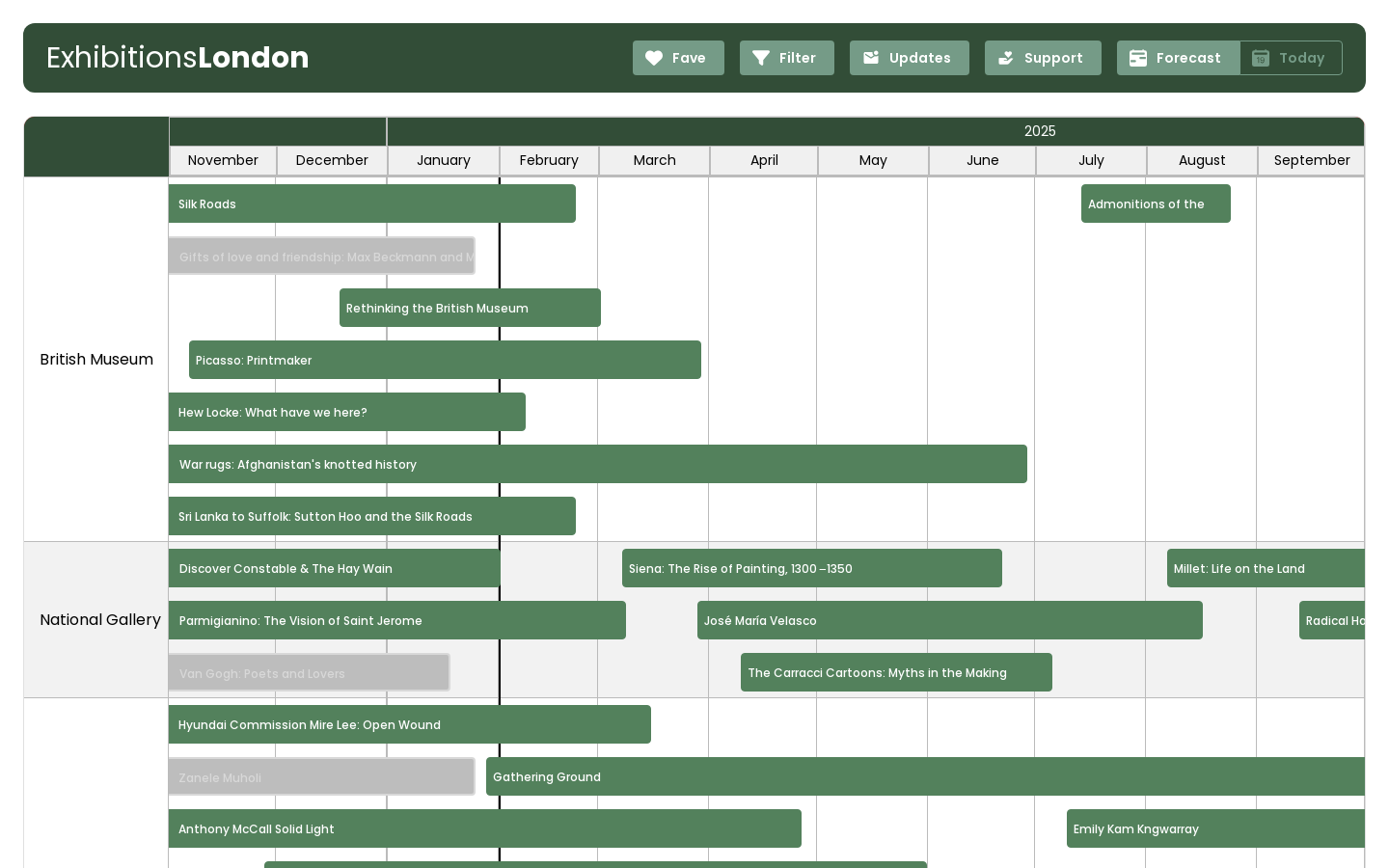The height and width of the screenshot is (868, 1389).
Task: Open greyed Gifts of love and friendship bar
Action: 322,257
